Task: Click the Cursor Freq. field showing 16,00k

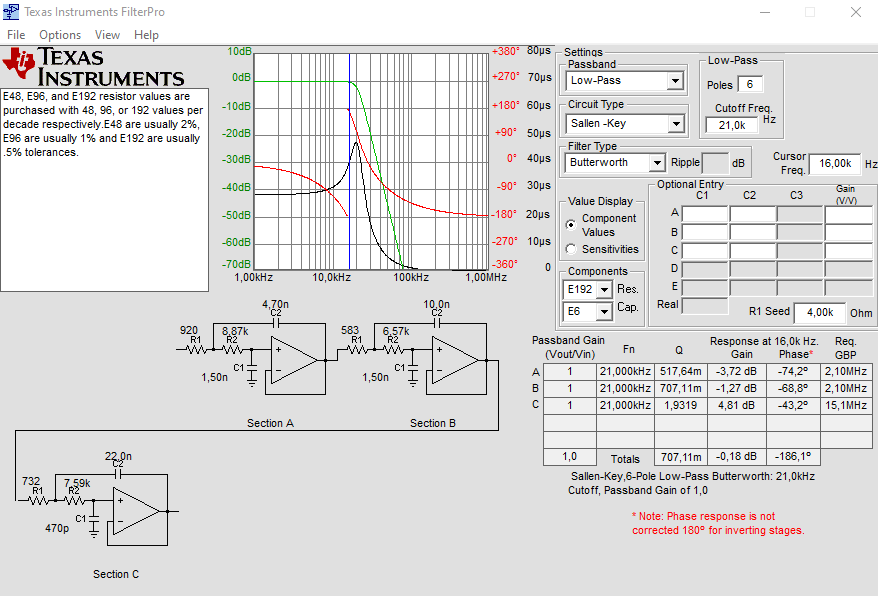Action: (x=834, y=163)
